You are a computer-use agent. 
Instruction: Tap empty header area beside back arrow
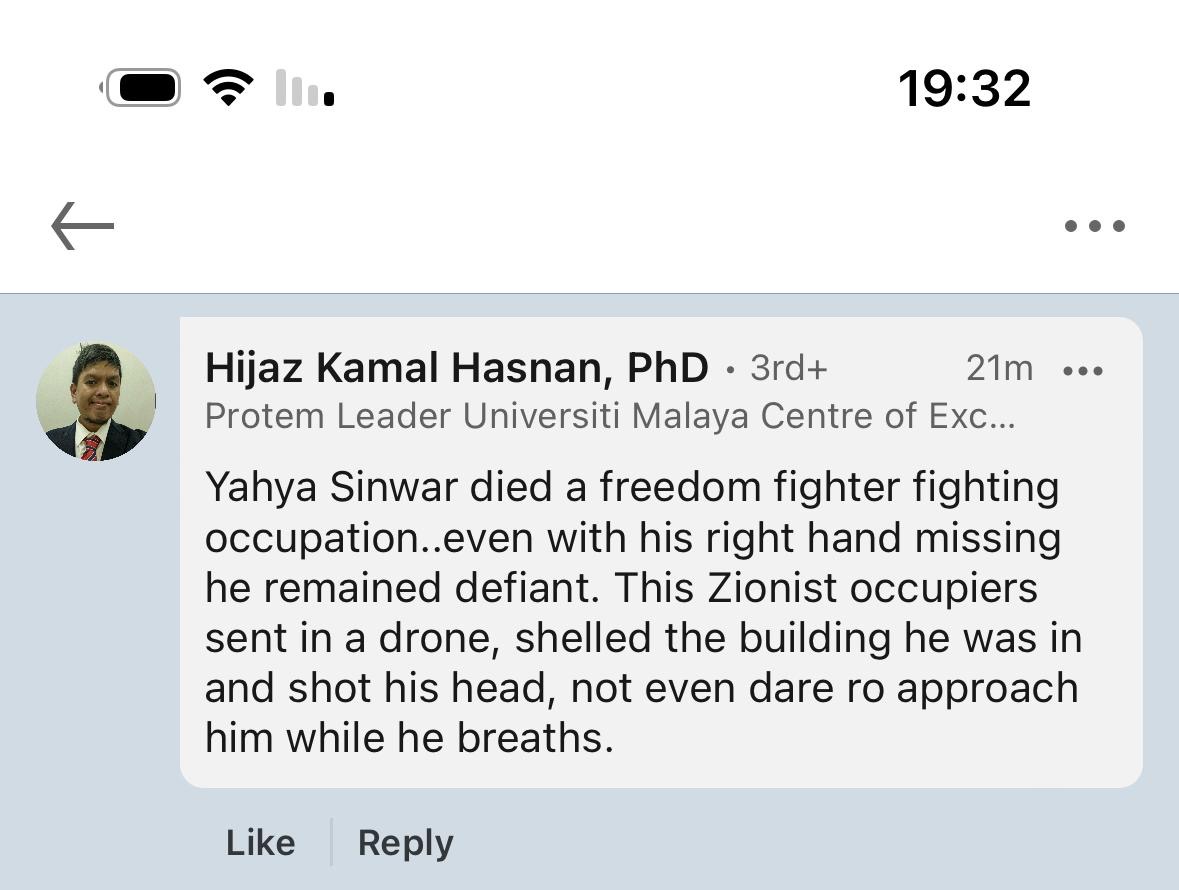(580, 226)
